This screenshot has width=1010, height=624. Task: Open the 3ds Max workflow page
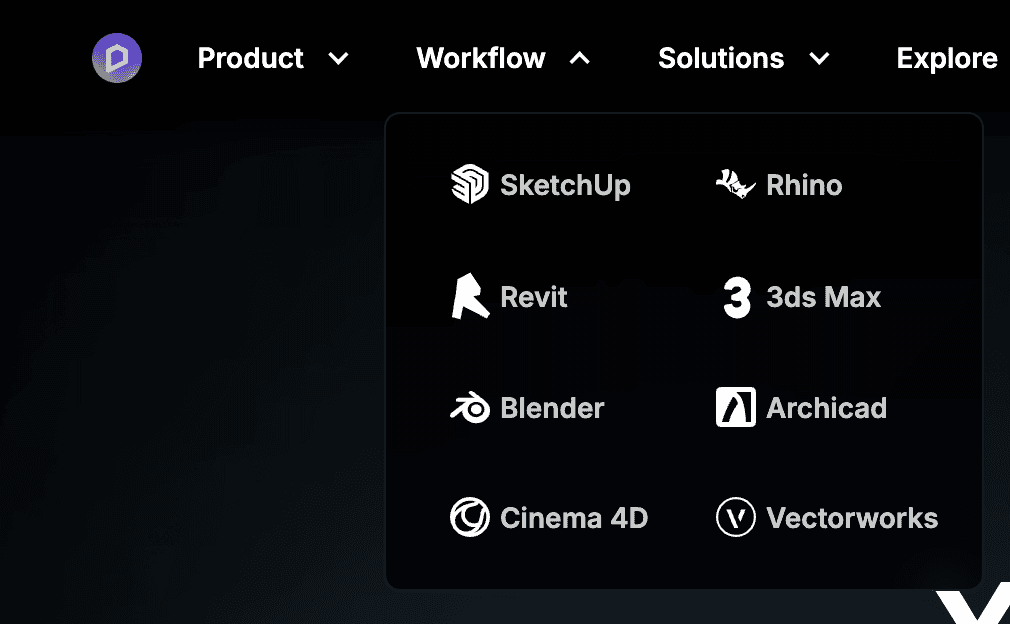[801, 297]
